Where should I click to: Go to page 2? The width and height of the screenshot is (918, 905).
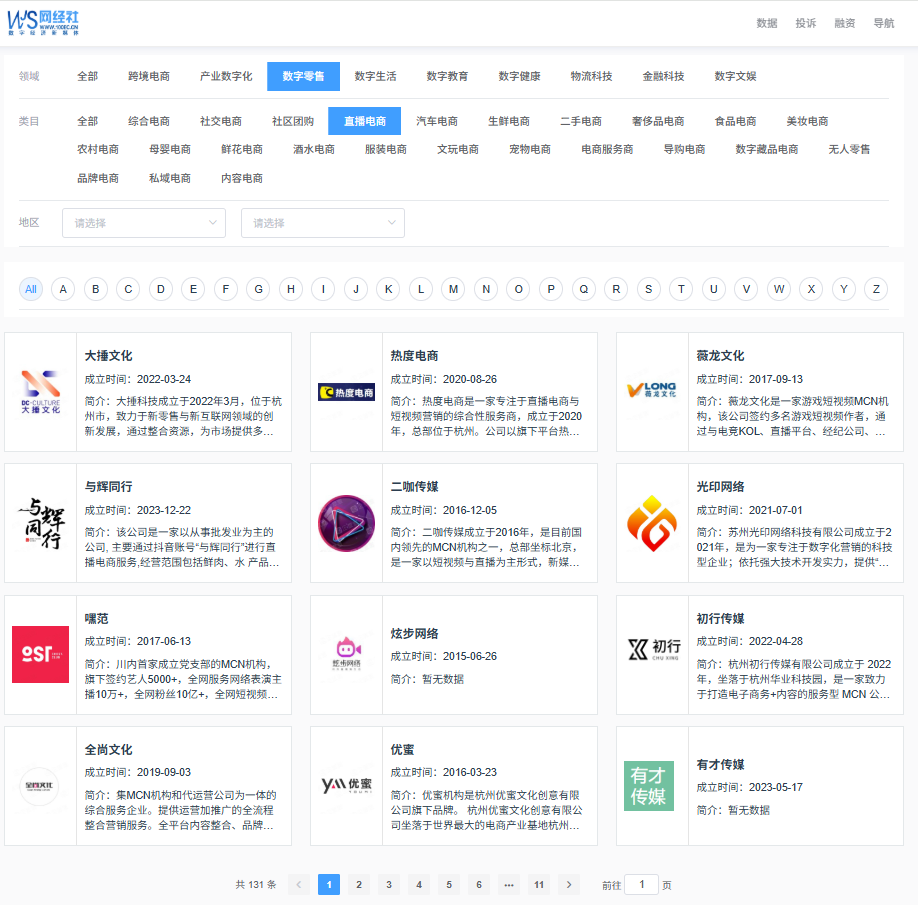point(359,885)
